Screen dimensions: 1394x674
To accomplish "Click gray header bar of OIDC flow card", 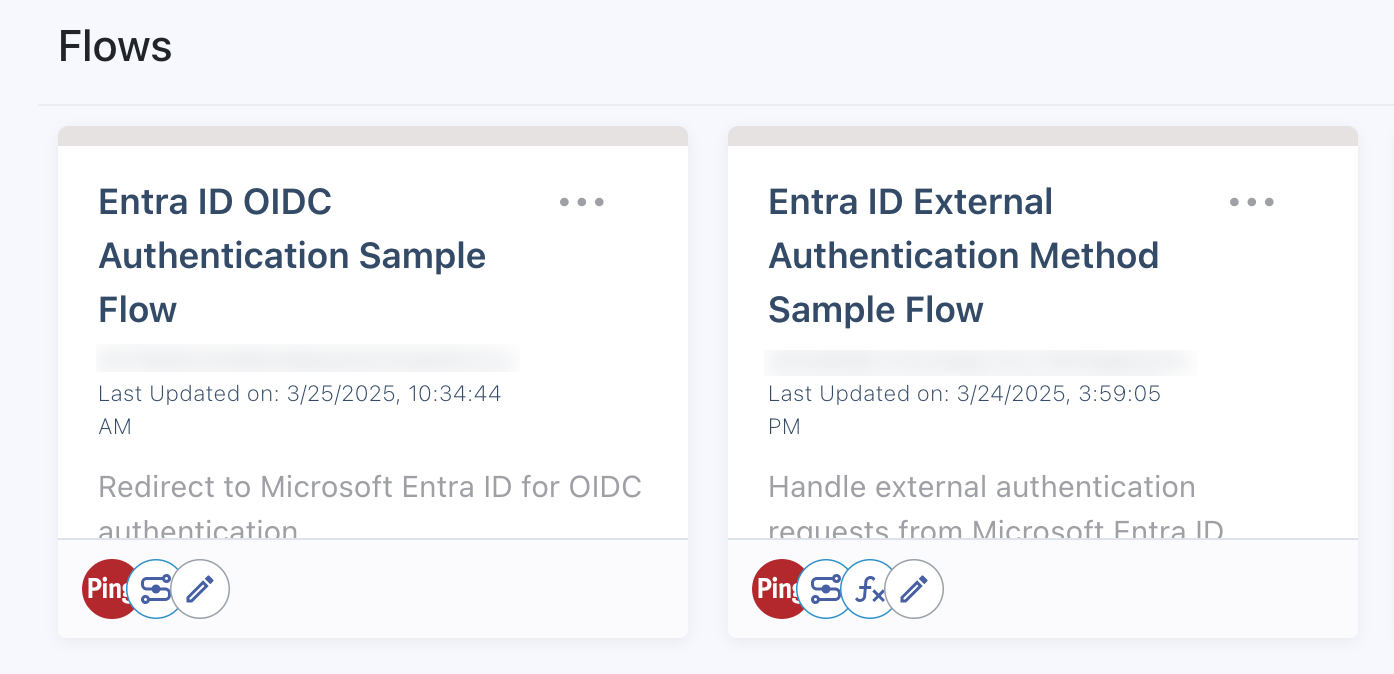I will [373, 136].
